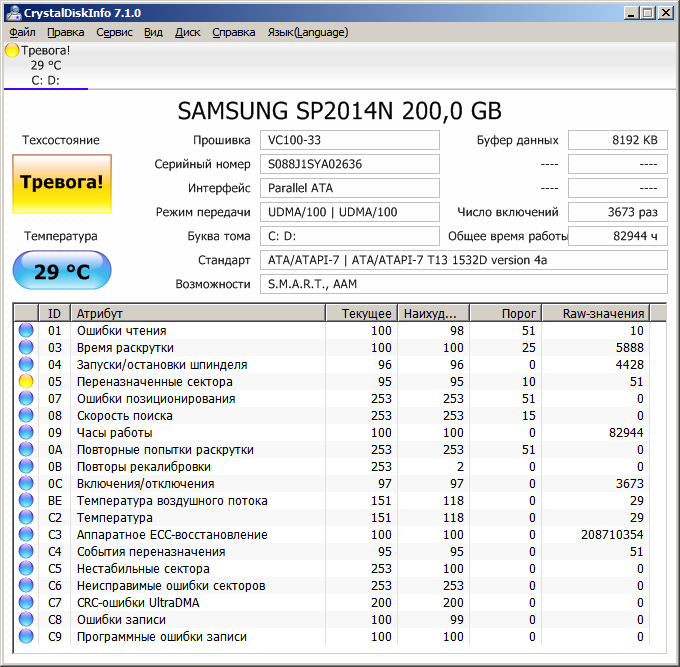Click status icon for C2 Температура
This screenshot has height=667, width=680.
click(26, 517)
